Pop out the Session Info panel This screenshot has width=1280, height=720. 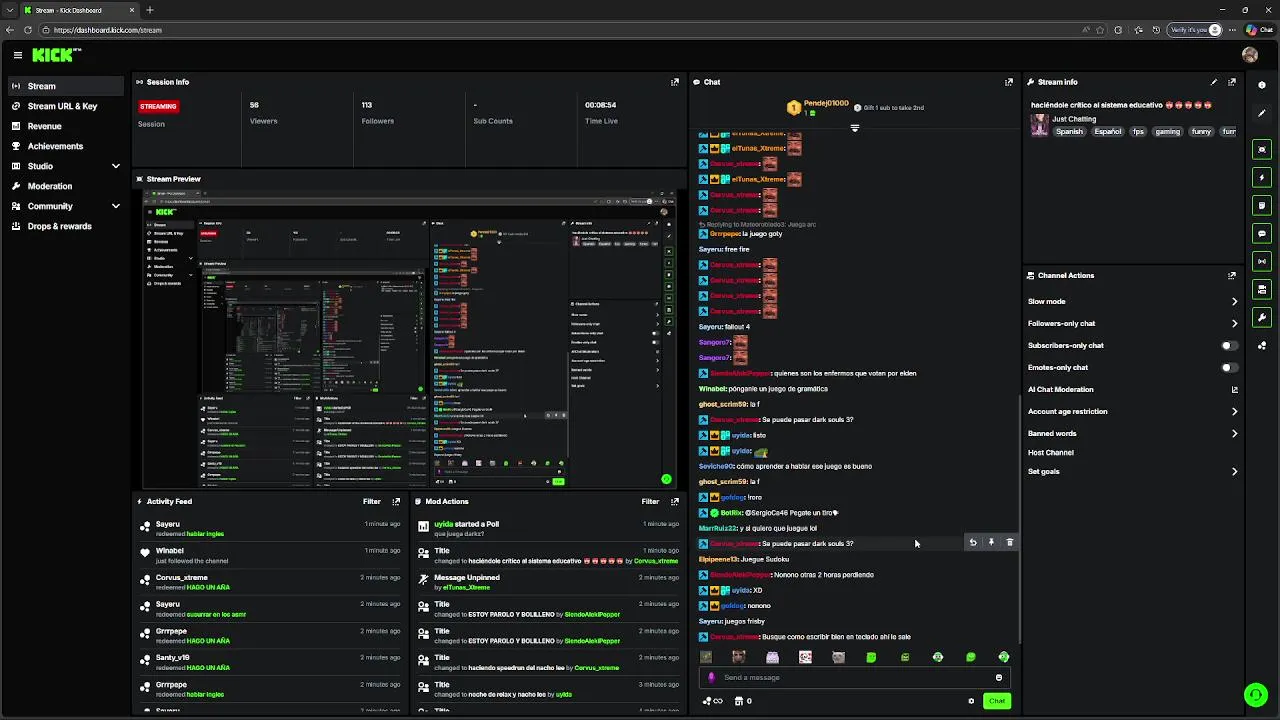point(674,82)
